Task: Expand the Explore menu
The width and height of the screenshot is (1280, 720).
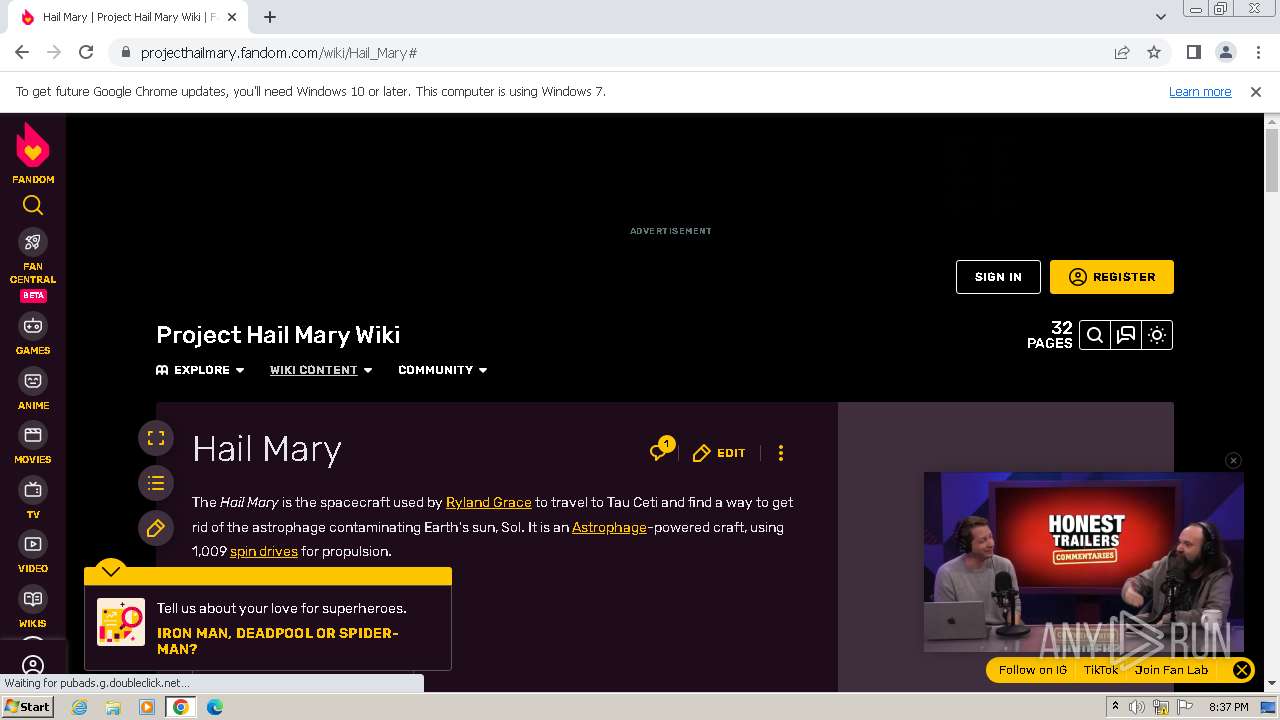Action: pyautogui.click(x=200, y=370)
